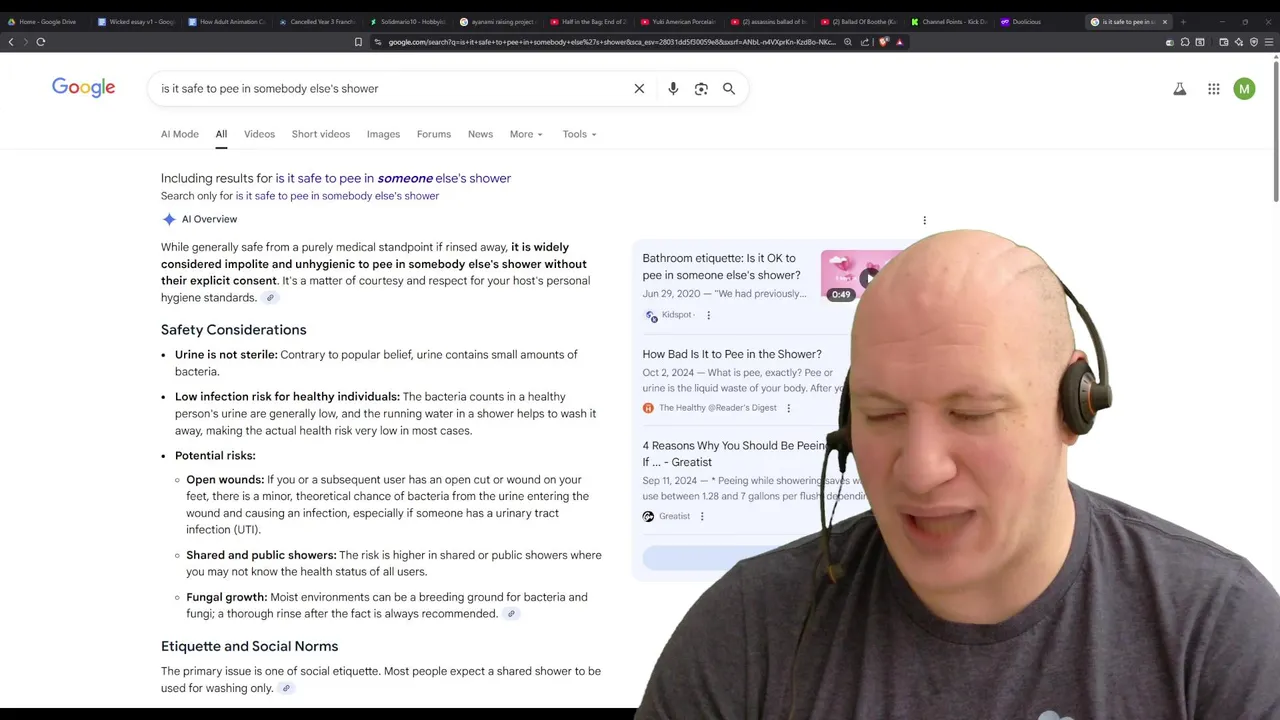Select the All results tab
The image size is (1280, 720).
tap(221, 134)
